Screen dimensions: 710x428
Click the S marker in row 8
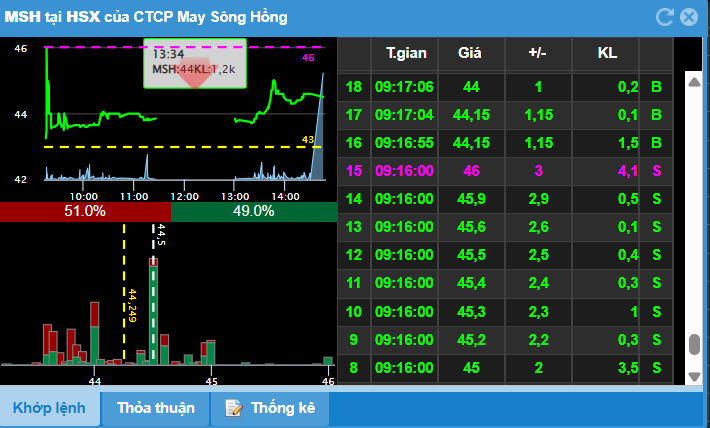pos(657,368)
